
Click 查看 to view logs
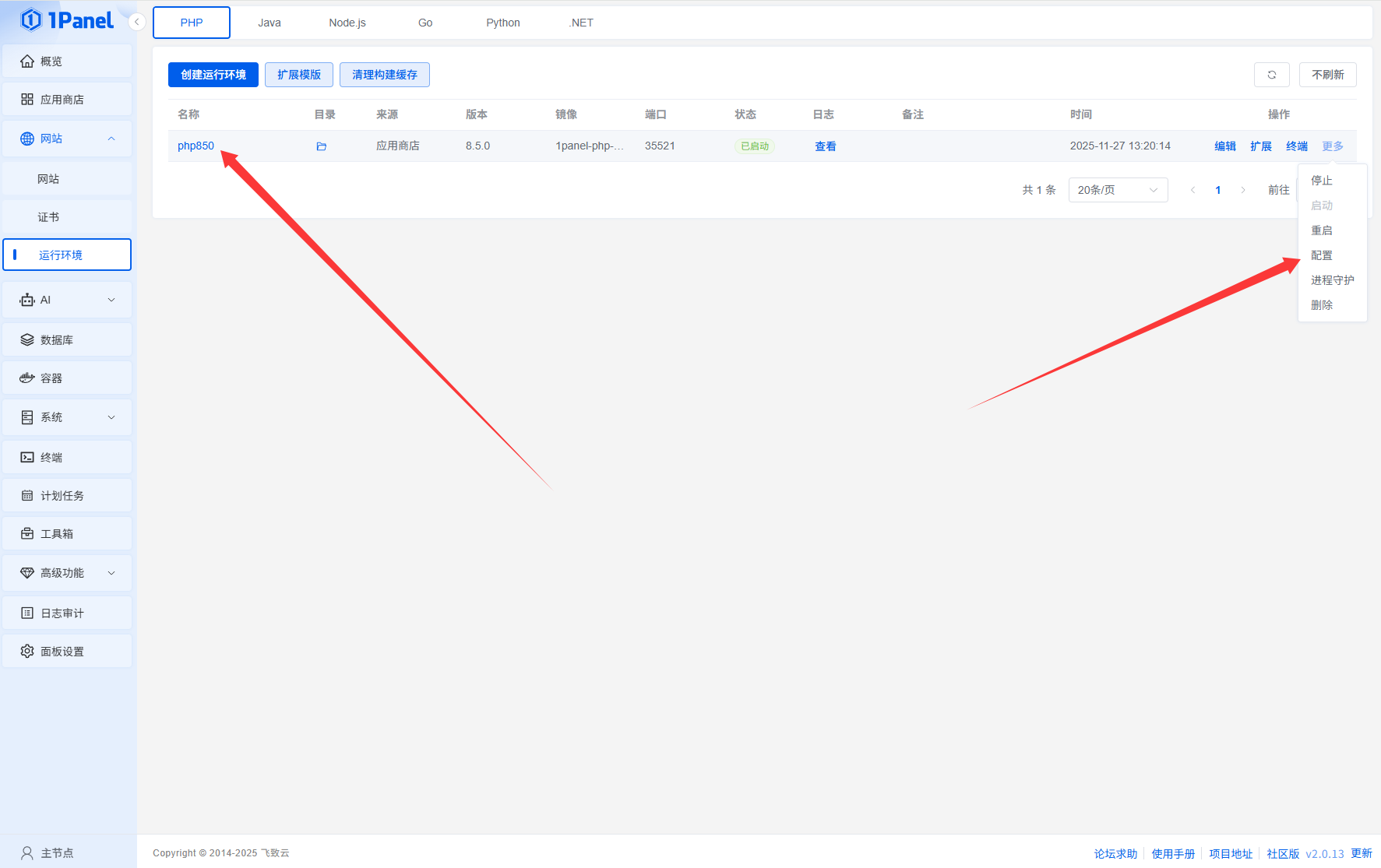pyautogui.click(x=825, y=146)
